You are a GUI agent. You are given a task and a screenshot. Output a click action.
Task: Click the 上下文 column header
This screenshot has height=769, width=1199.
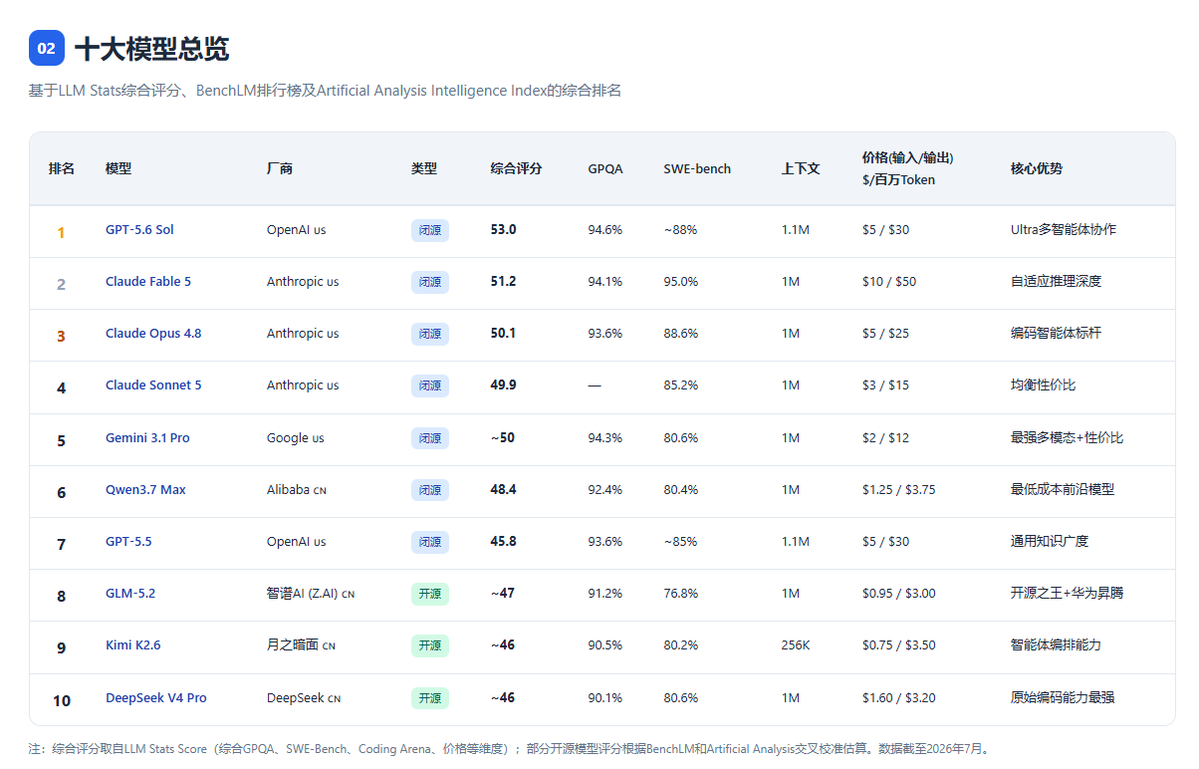tap(801, 168)
